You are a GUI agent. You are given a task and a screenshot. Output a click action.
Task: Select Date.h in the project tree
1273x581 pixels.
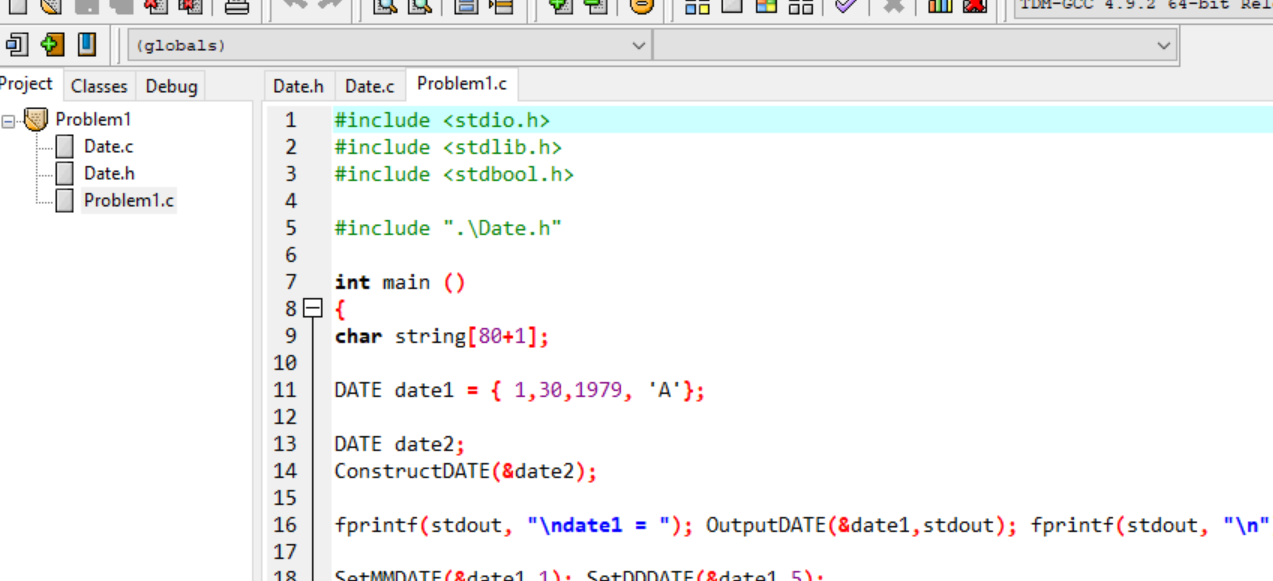(x=109, y=173)
